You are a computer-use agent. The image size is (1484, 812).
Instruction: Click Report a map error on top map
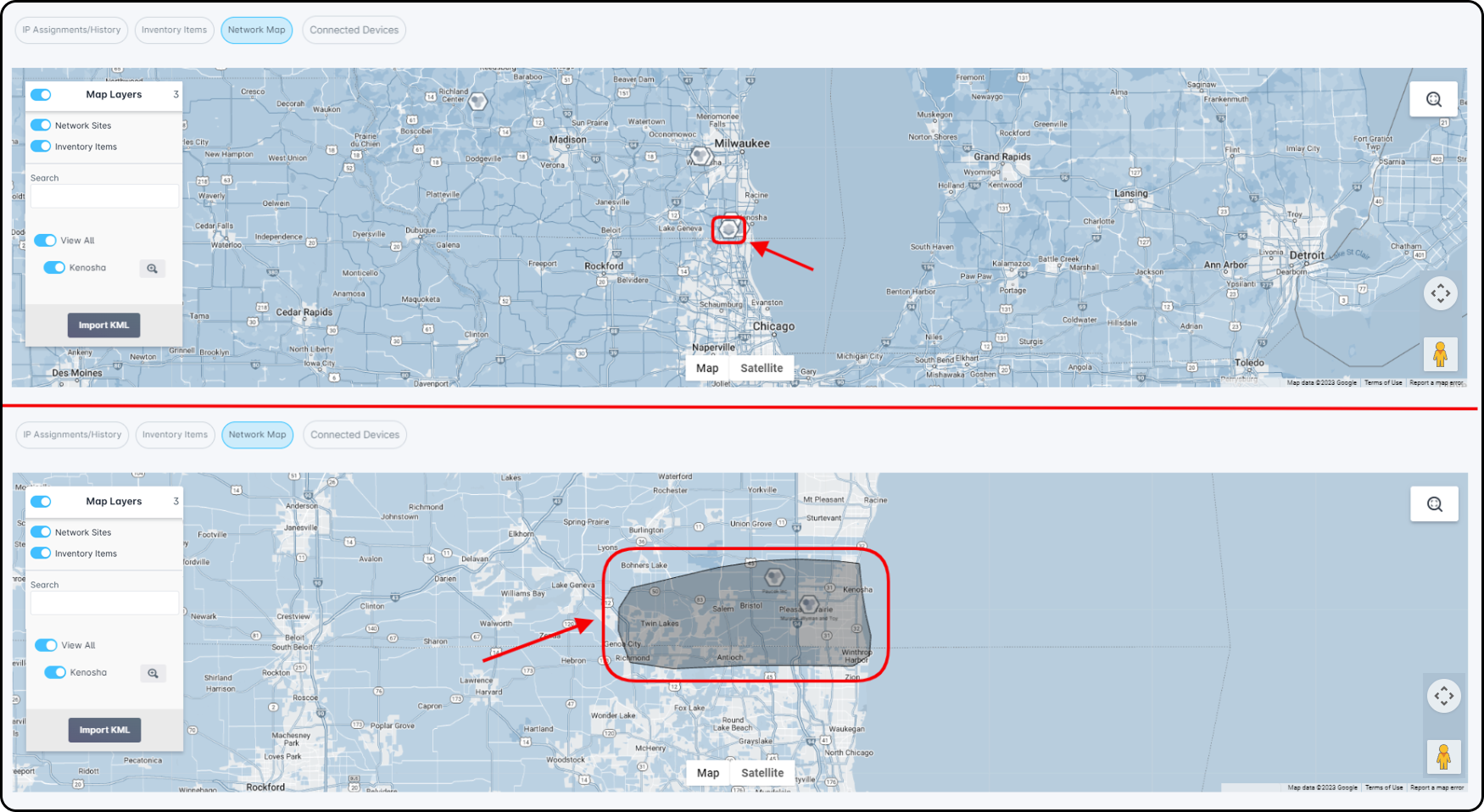click(x=1437, y=383)
